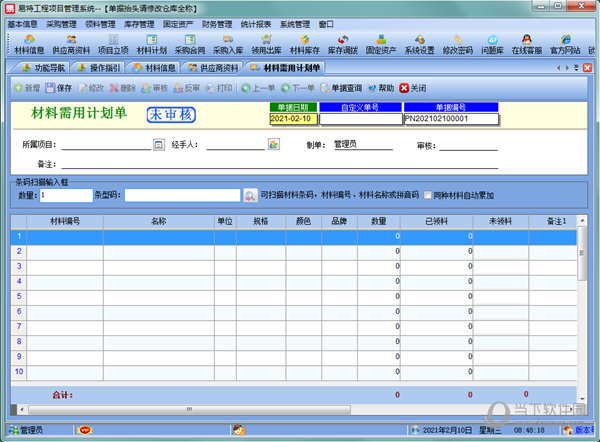The image size is (600, 442).
Task: Open person picker next to 经手人
Action: click(274, 144)
